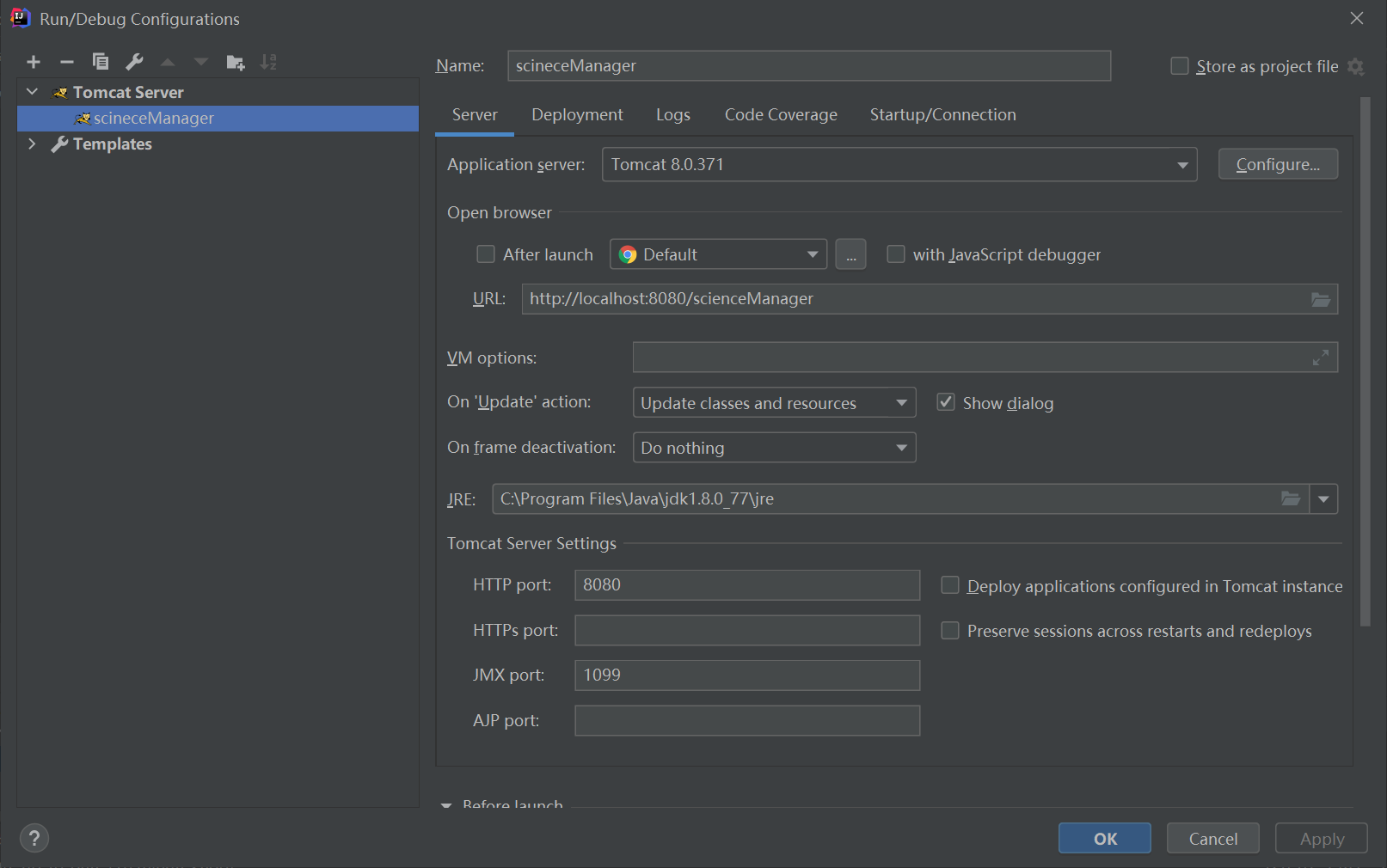1387x868 pixels.
Task: Expand Templates tree node
Action: (x=33, y=144)
